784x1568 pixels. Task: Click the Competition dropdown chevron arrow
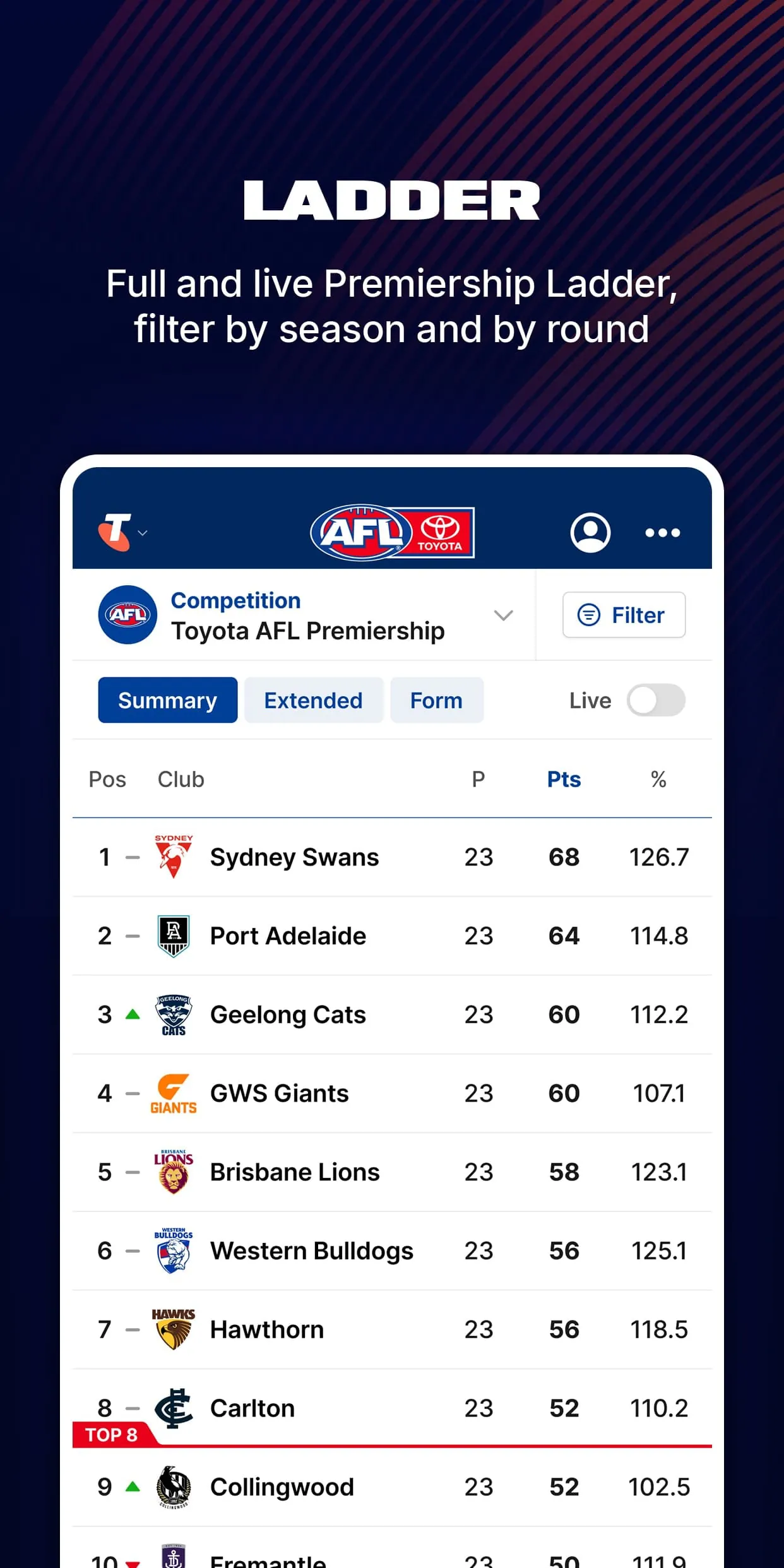tap(503, 615)
